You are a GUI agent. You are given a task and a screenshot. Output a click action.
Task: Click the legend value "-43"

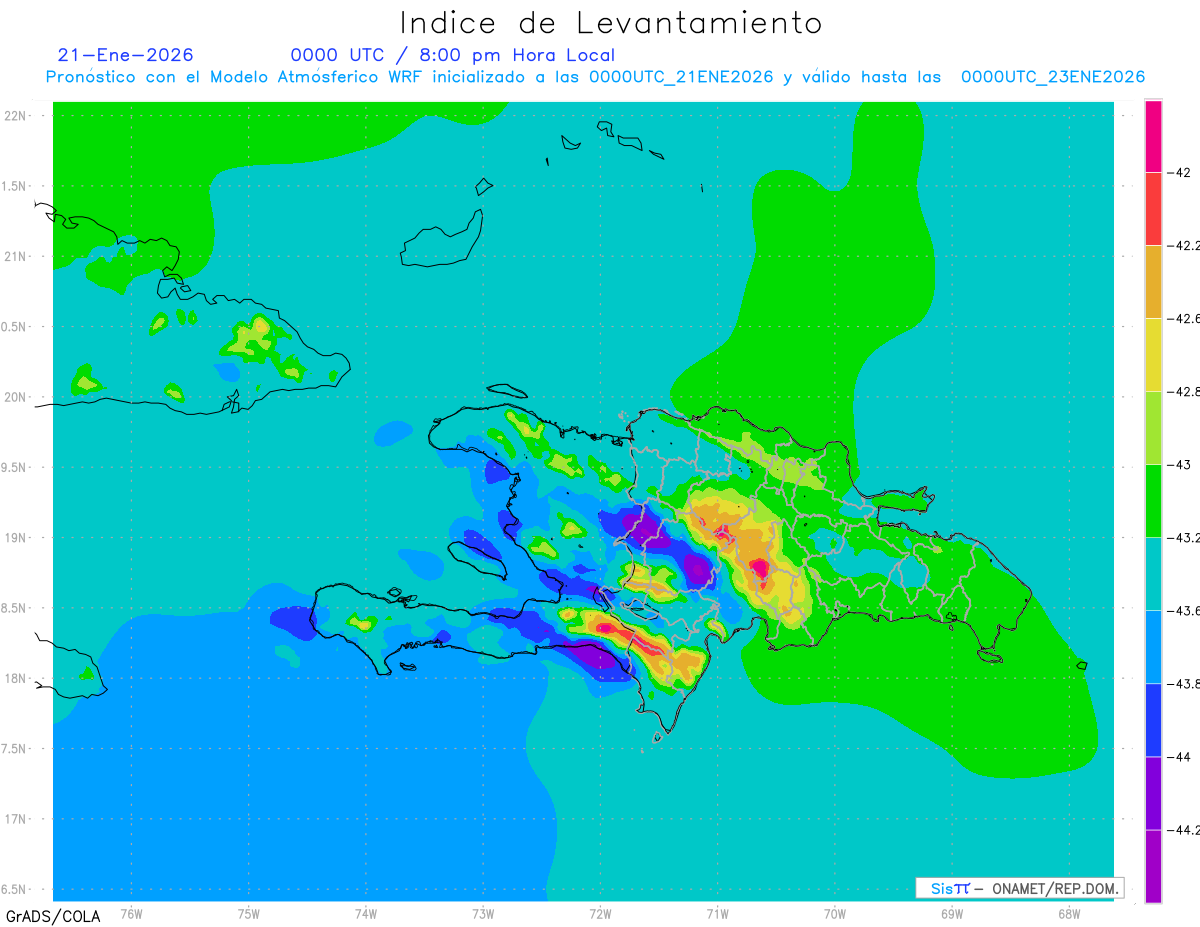[1180, 464]
